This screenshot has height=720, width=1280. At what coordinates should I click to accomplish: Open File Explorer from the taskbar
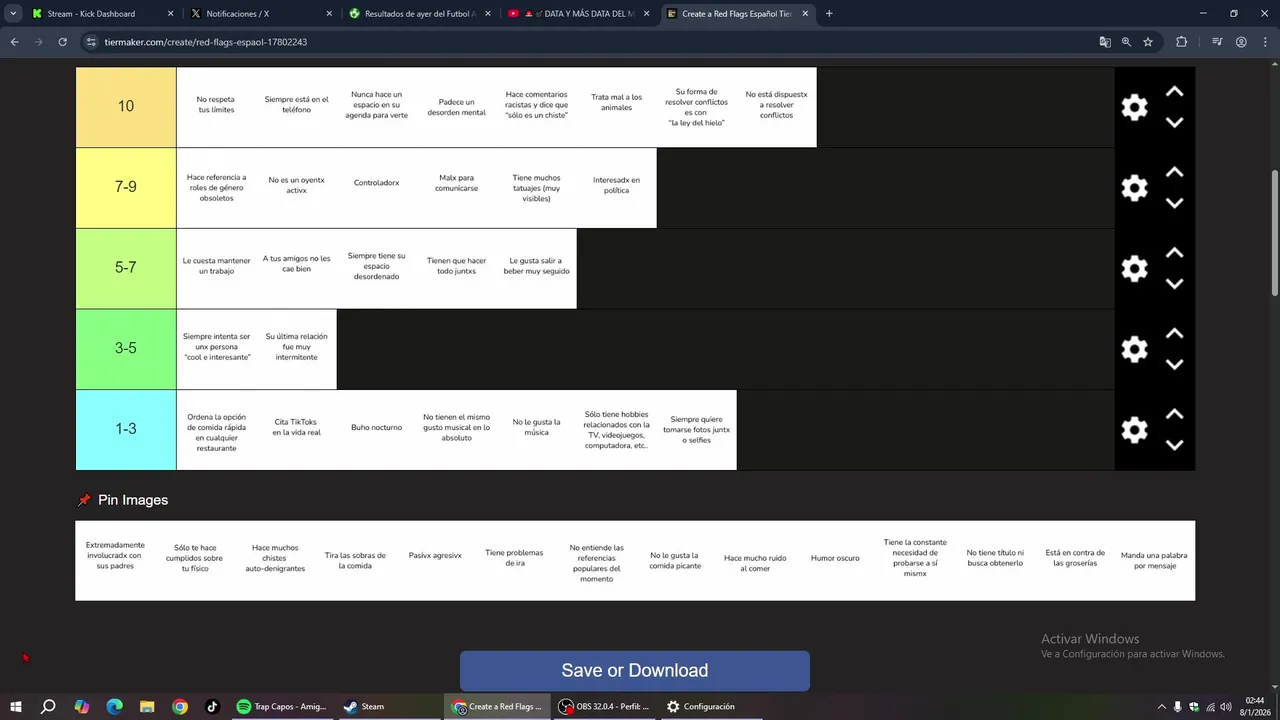[x=147, y=706]
